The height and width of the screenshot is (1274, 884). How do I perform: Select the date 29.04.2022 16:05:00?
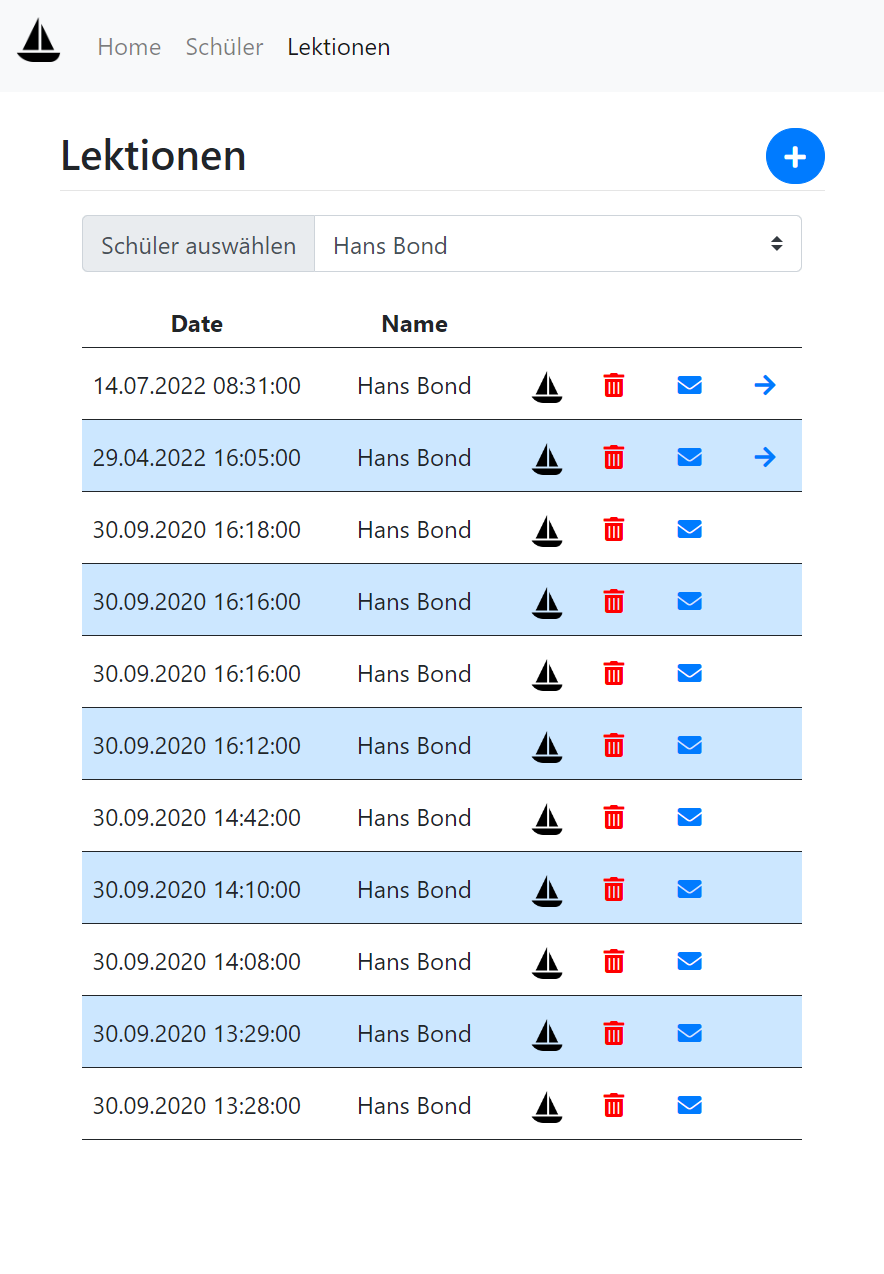(197, 458)
